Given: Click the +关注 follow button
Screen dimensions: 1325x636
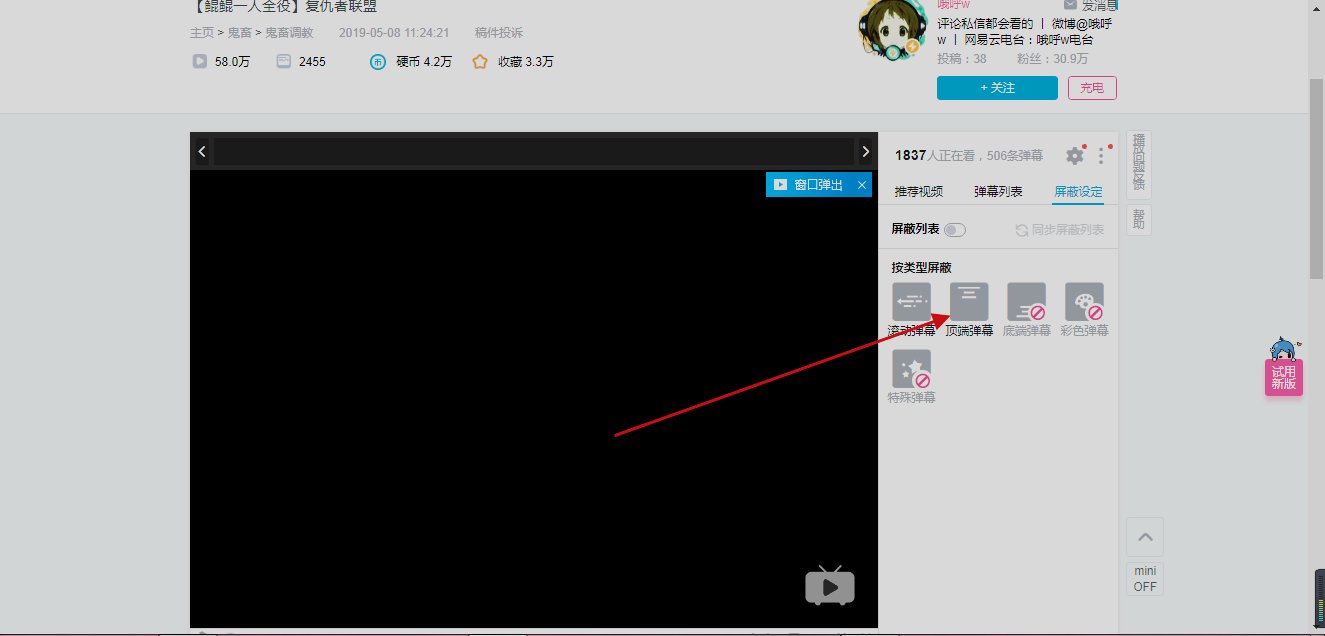Looking at the screenshot, I should click(996, 87).
